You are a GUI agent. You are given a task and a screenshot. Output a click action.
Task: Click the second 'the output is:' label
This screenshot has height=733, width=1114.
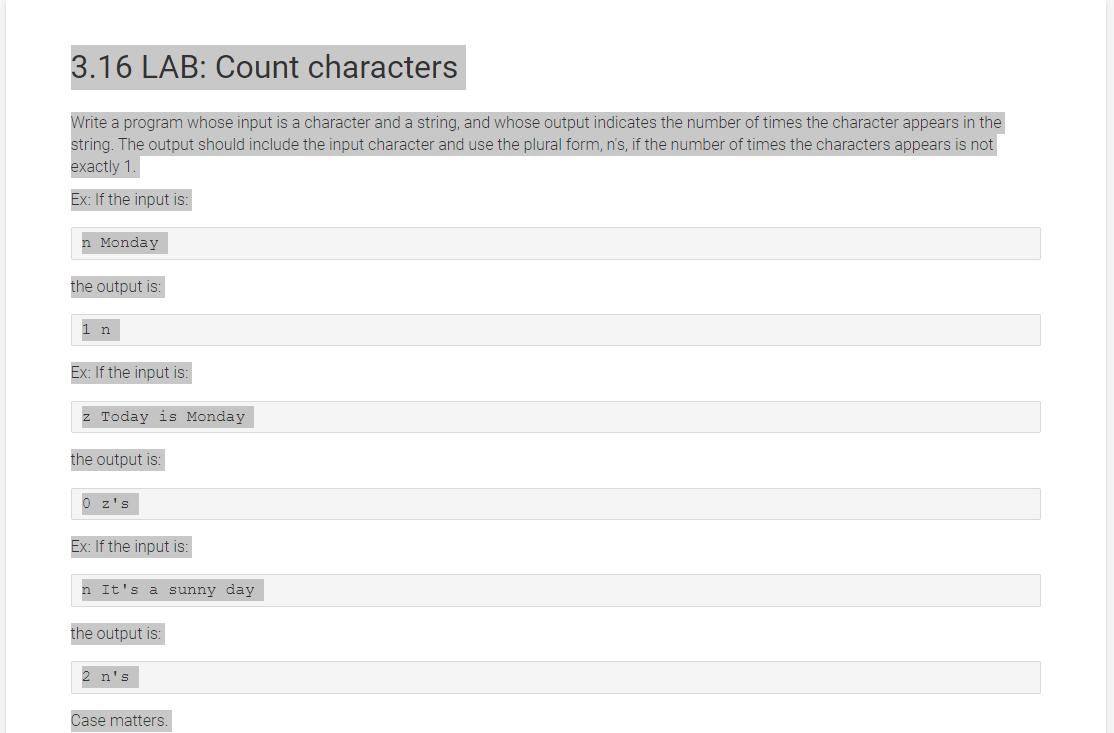point(116,460)
